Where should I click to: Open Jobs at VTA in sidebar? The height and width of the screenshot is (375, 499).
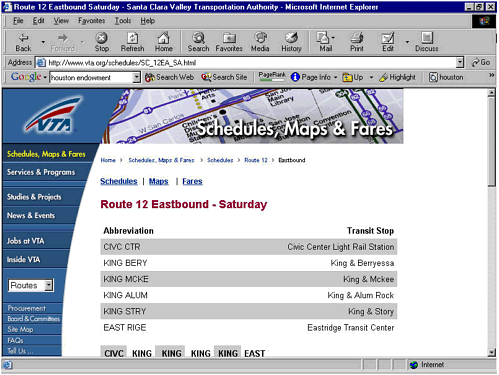click(x=25, y=241)
